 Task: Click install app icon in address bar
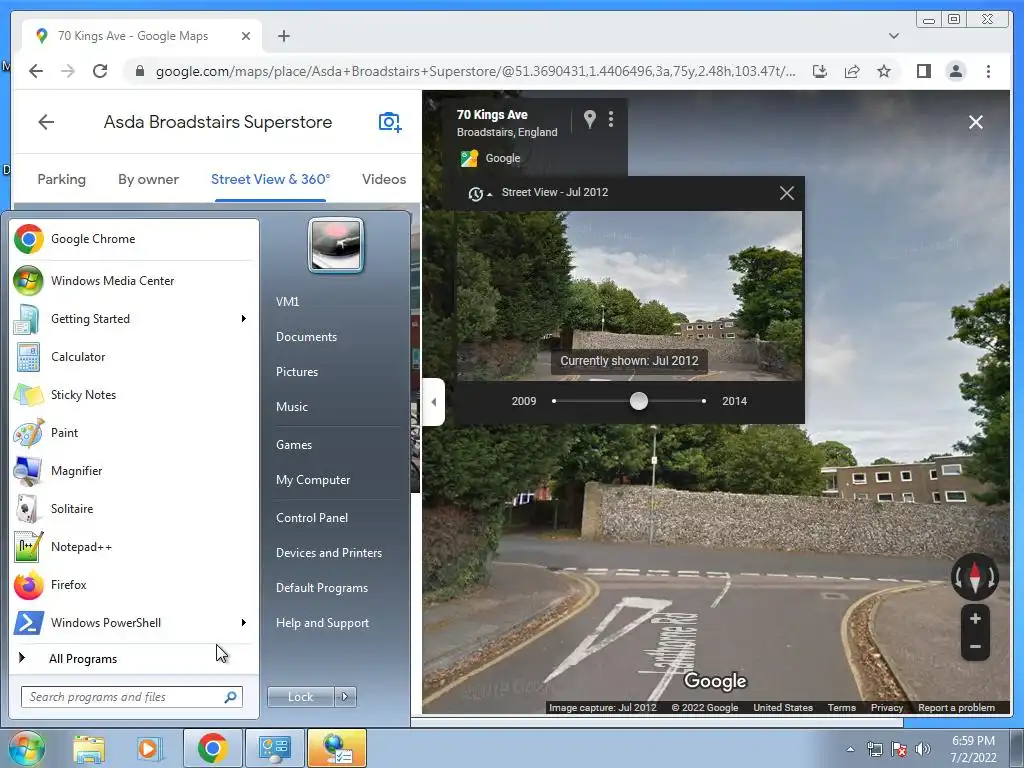point(820,71)
